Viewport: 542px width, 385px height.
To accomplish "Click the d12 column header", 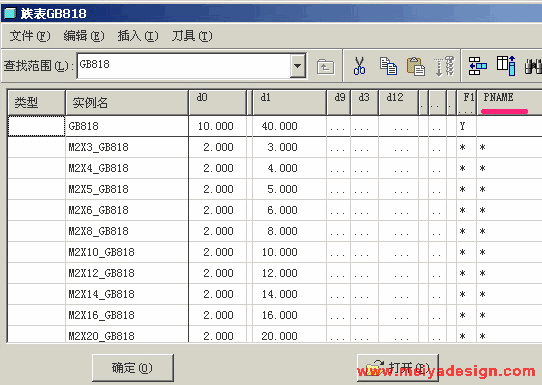I will 399,103.
